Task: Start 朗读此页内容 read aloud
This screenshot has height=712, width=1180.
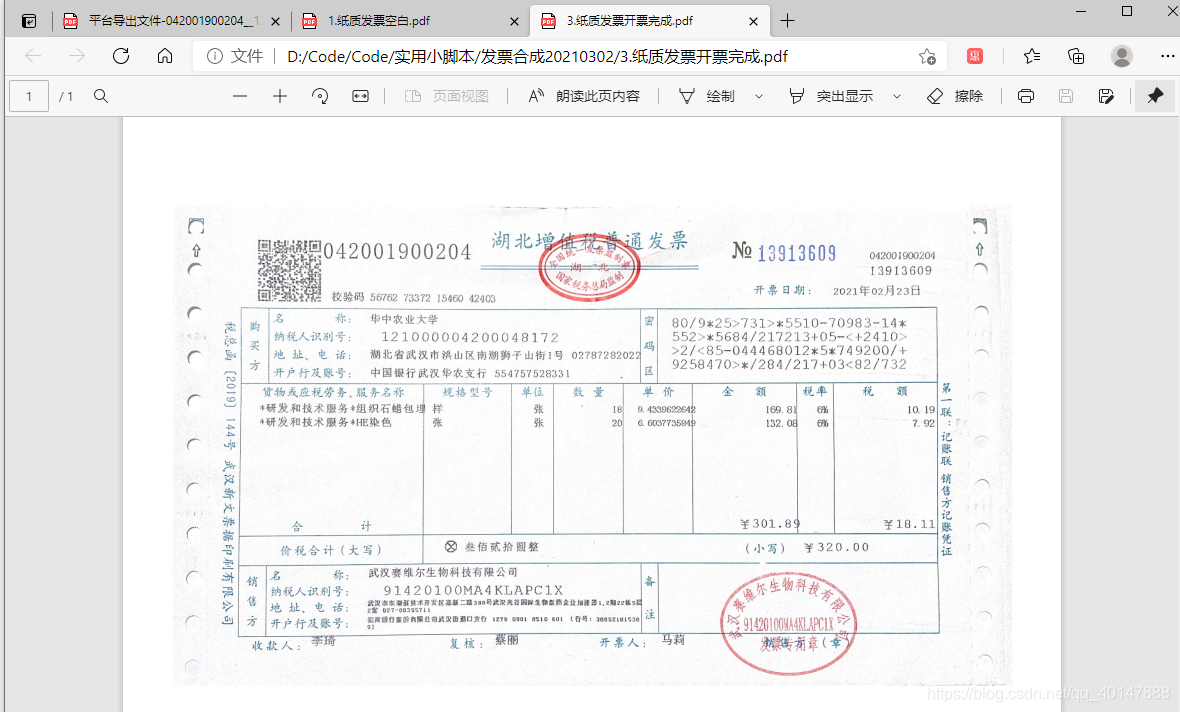Action: 584,96
